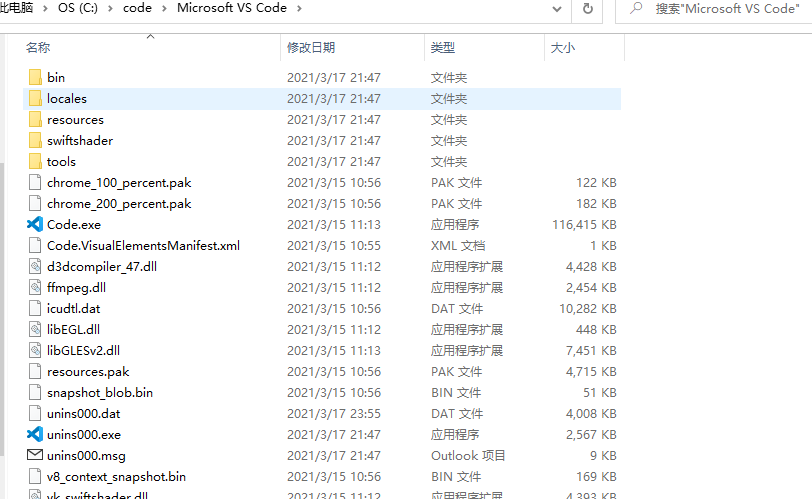Click the file name ffmpeg.dll
The width and height of the screenshot is (812, 499).
tap(76, 288)
